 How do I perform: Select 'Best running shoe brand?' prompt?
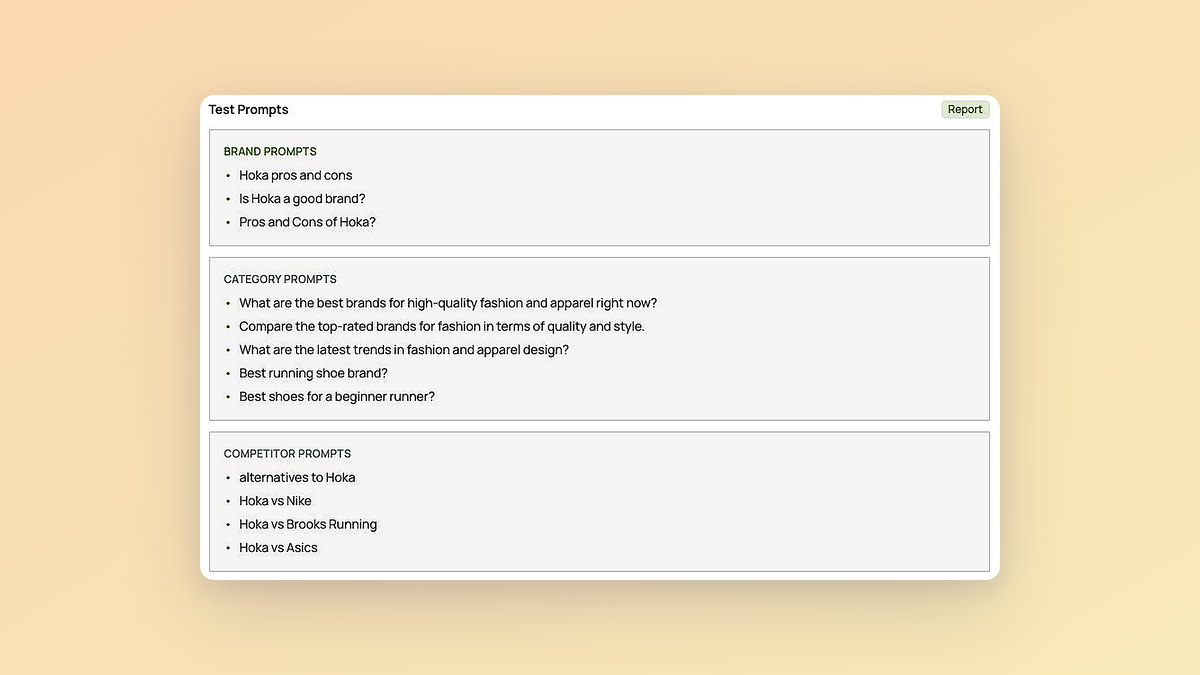coord(313,373)
